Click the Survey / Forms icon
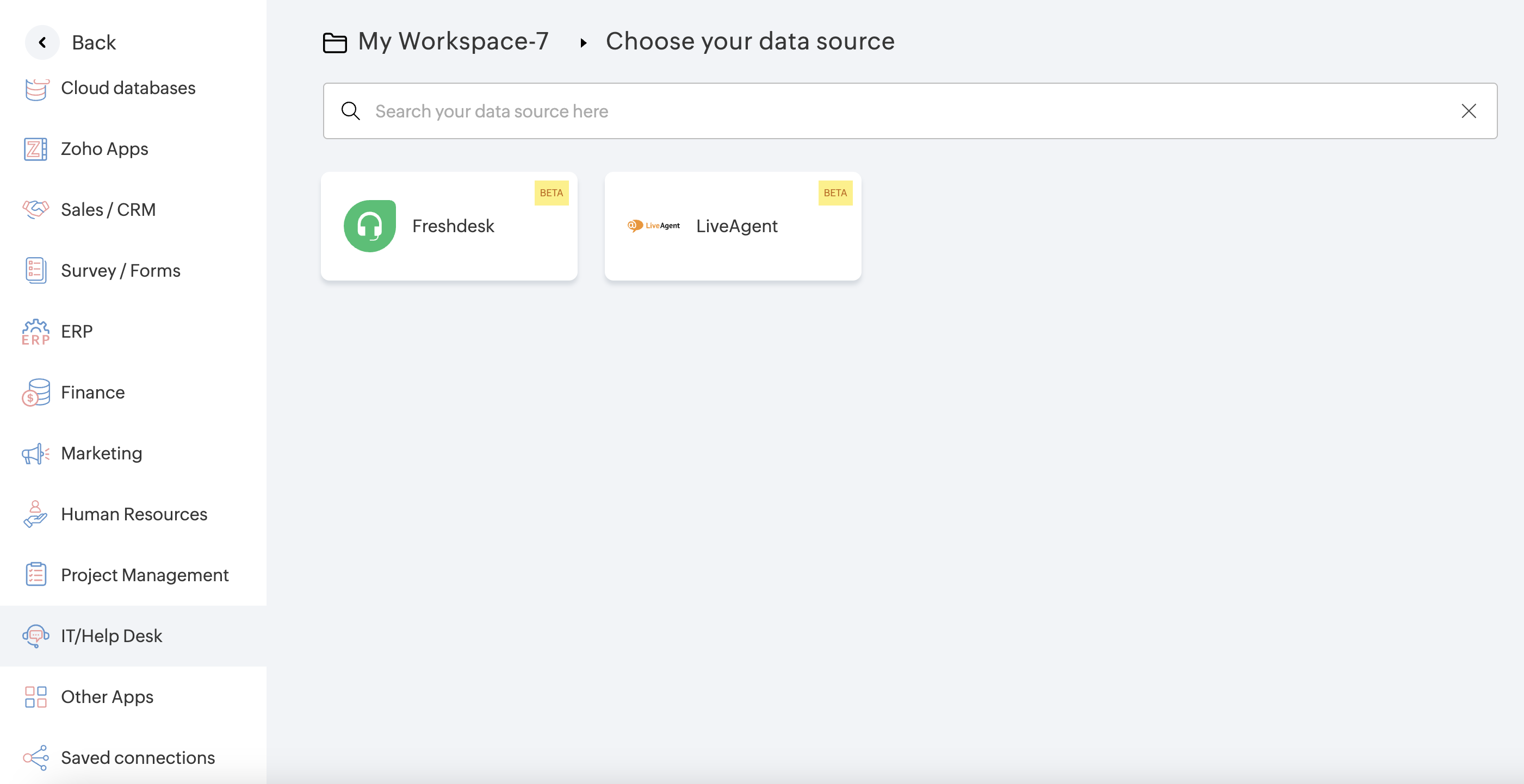The height and width of the screenshot is (784, 1524). 35,271
